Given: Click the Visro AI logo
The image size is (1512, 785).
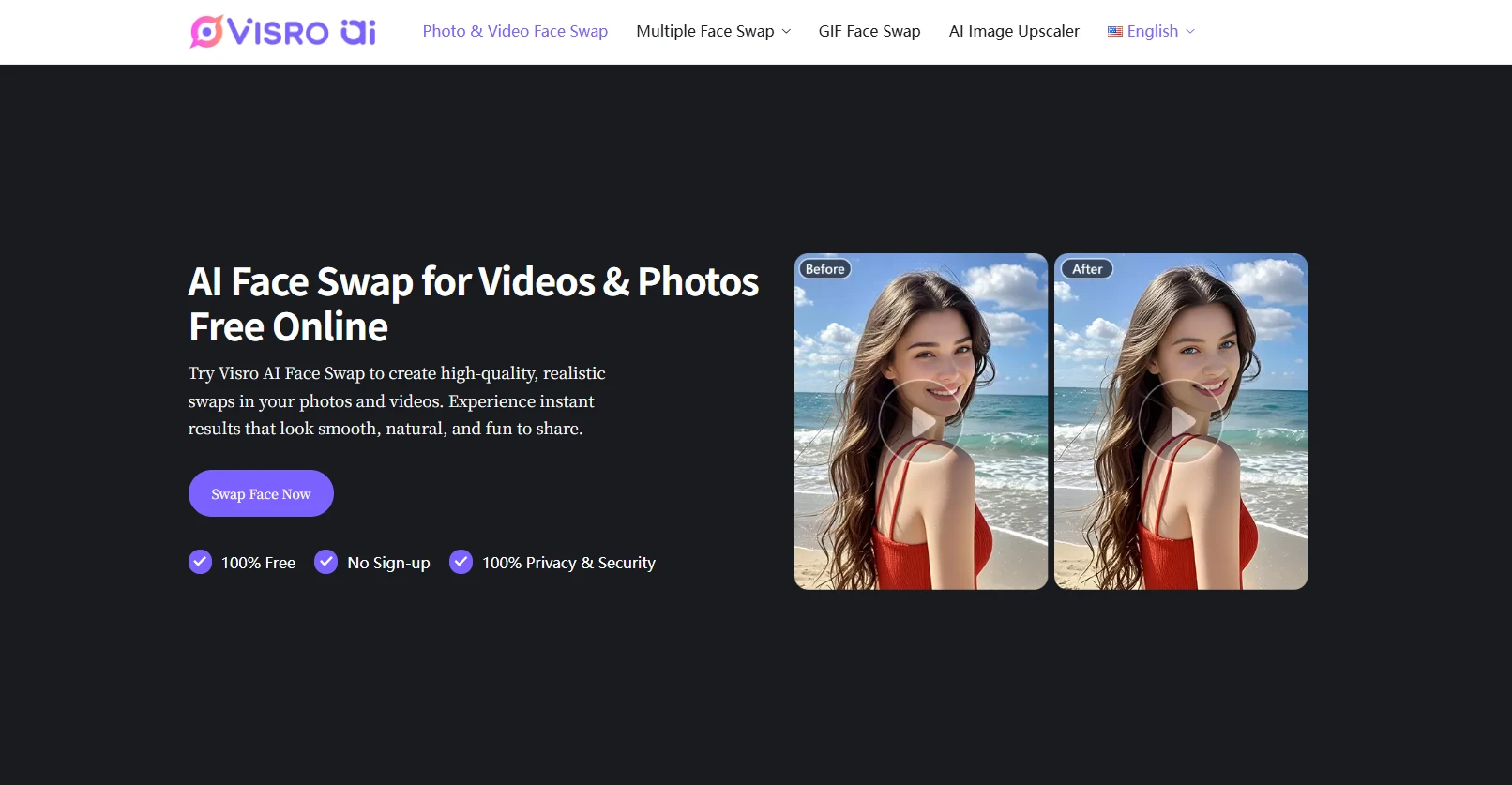Looking at the screenshot, I should coord(282,32).
